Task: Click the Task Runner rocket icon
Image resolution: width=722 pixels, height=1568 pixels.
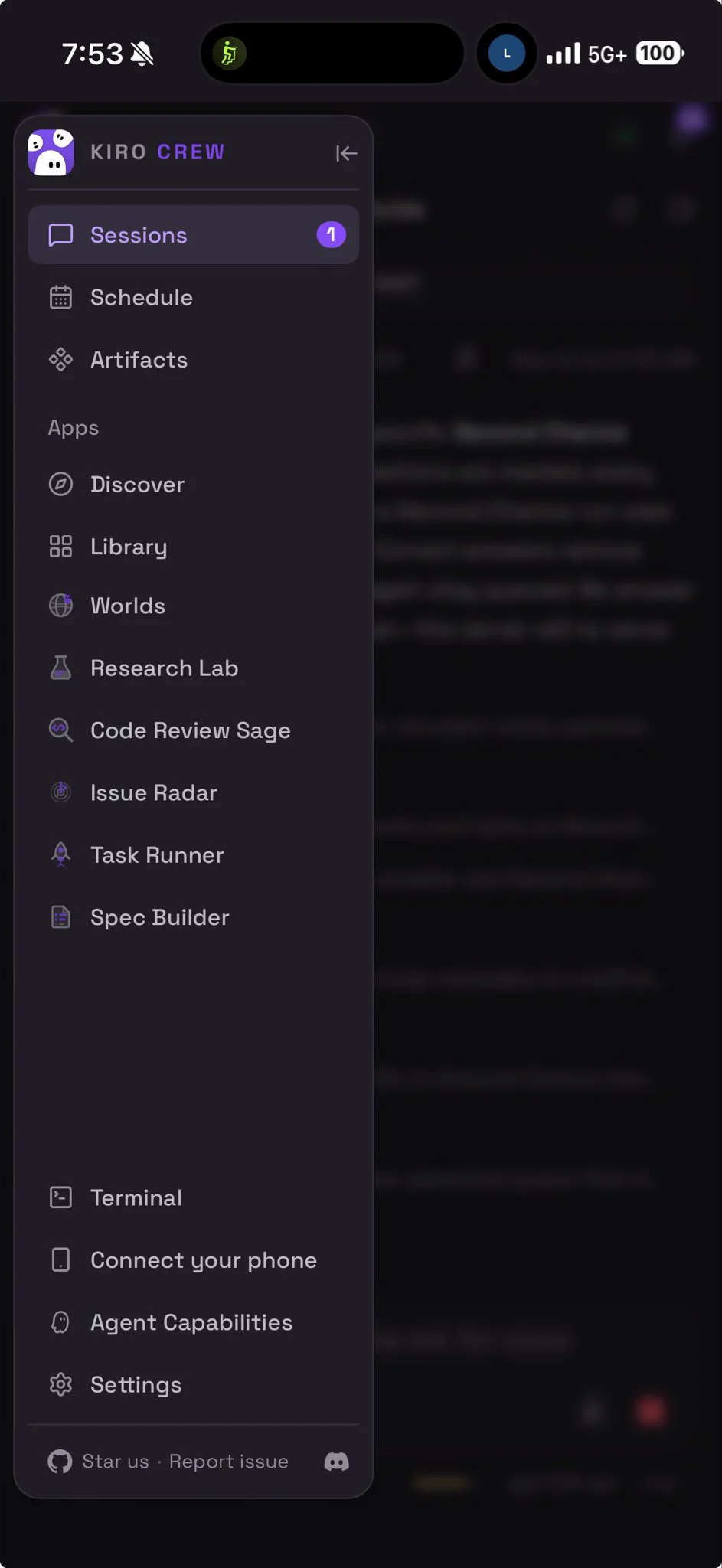Action: 60,854
